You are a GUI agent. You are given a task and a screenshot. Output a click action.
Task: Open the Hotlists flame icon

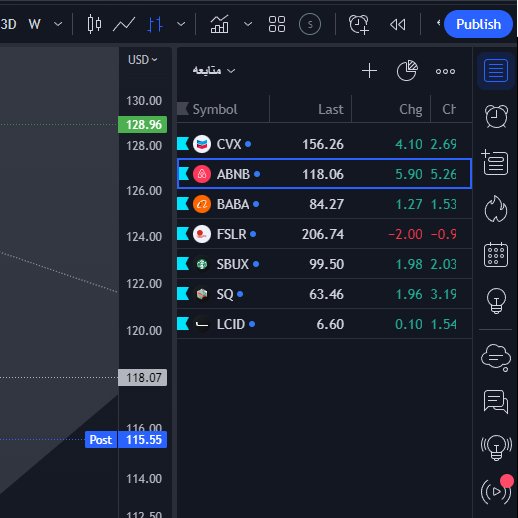click(x=496, y=209)
